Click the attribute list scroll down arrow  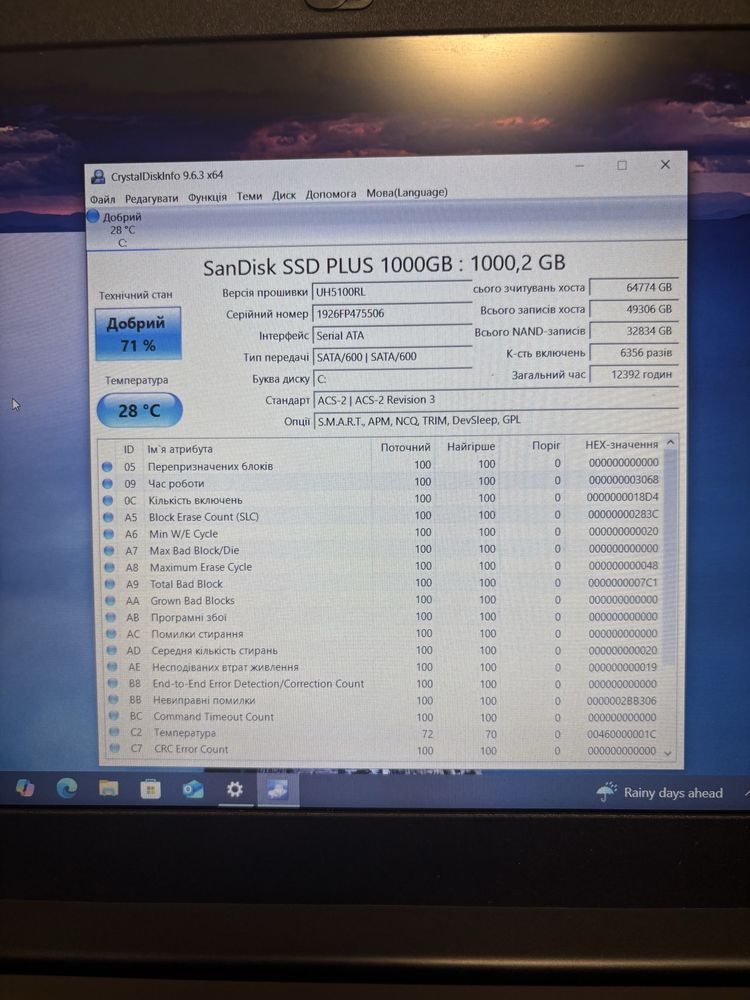click(668, 753)
